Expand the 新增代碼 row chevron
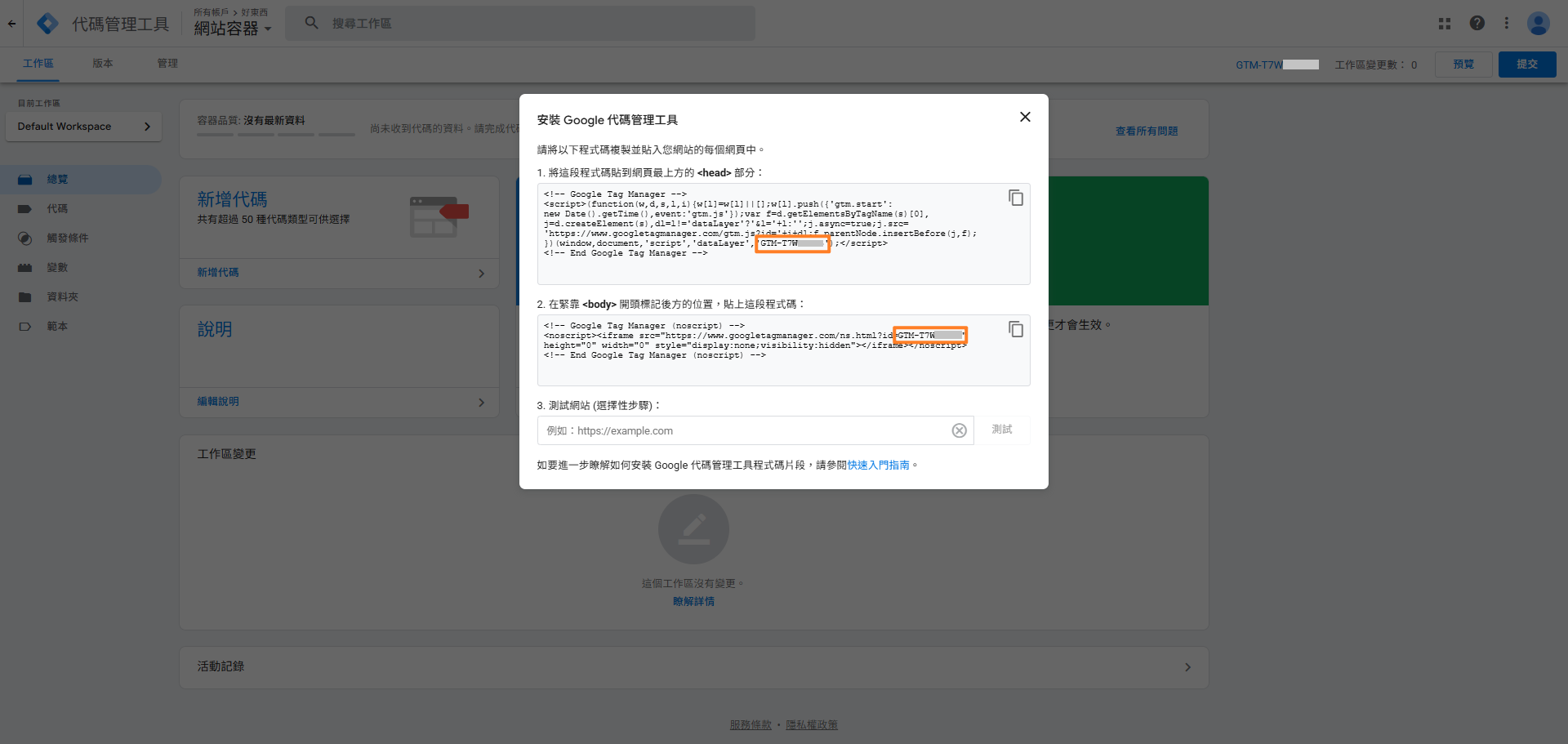1568x744 pixels. (481, 274)
